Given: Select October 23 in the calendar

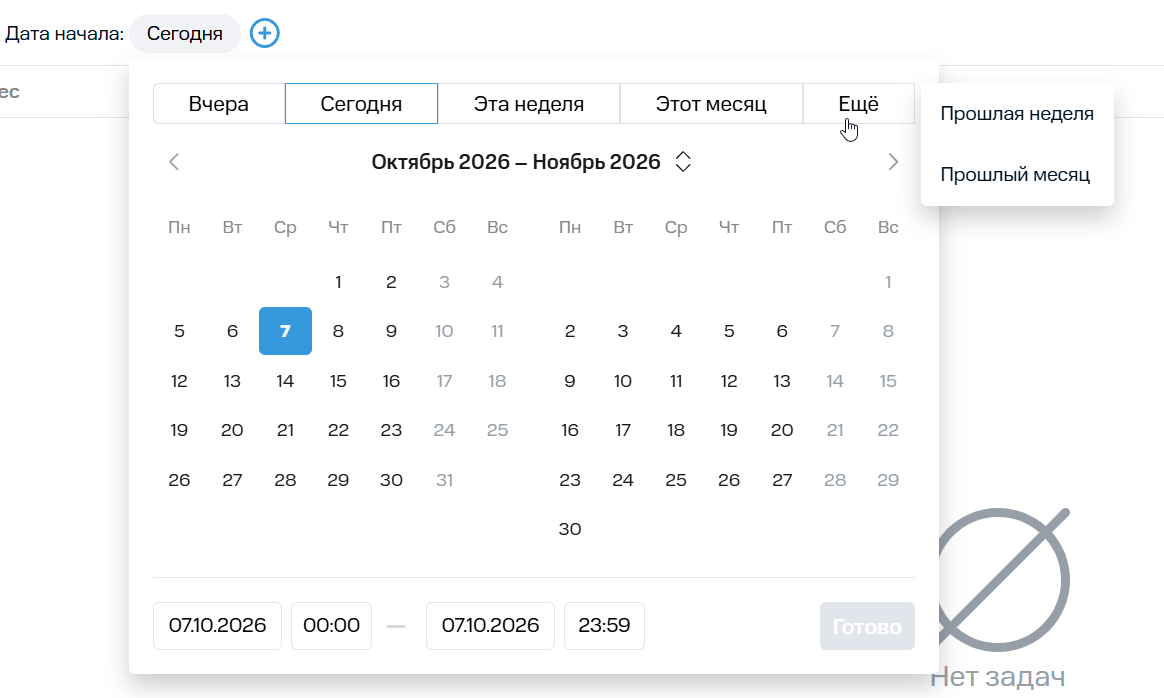Looking at the screenshot, I should [391, 430].
